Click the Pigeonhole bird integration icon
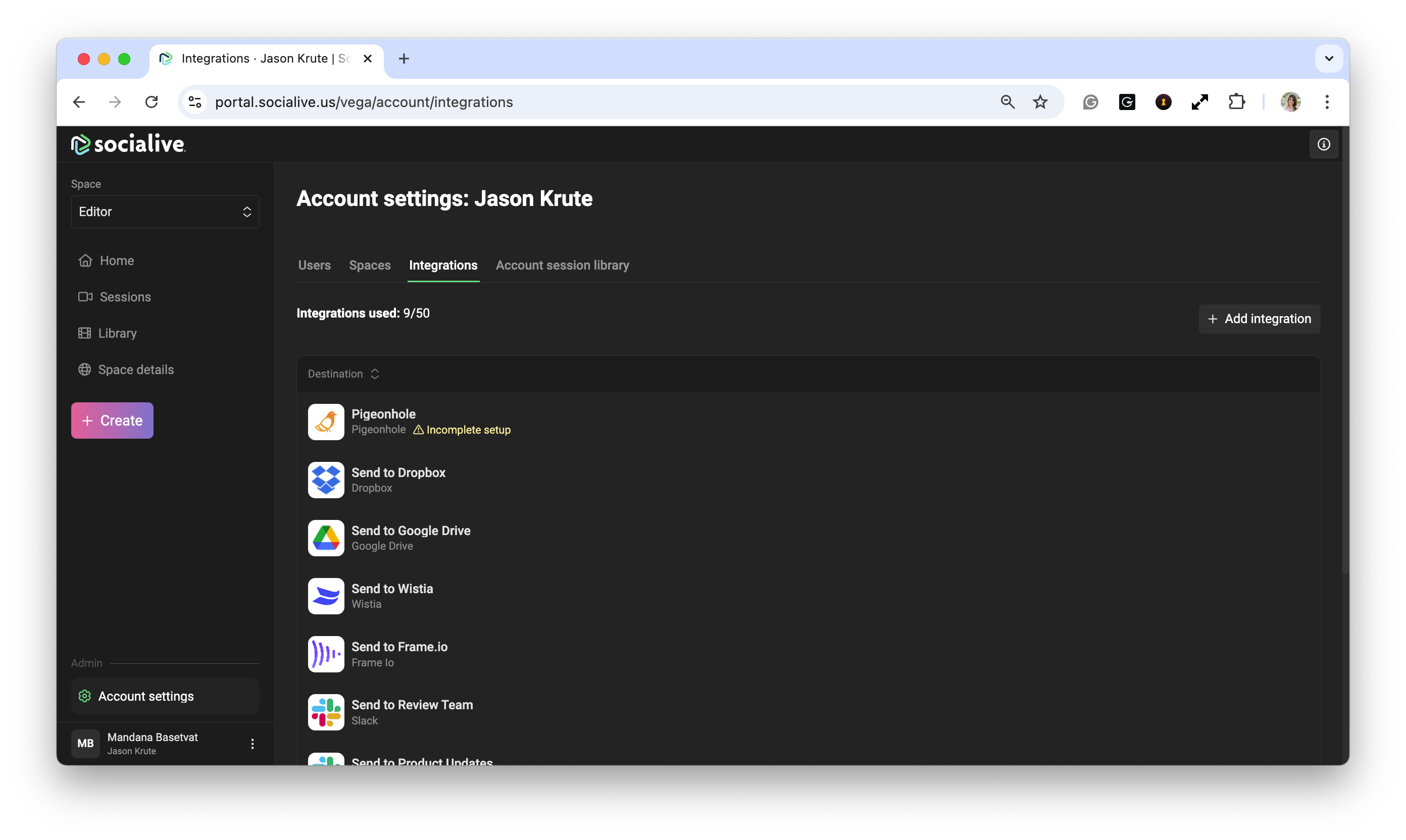 (326, 422)
